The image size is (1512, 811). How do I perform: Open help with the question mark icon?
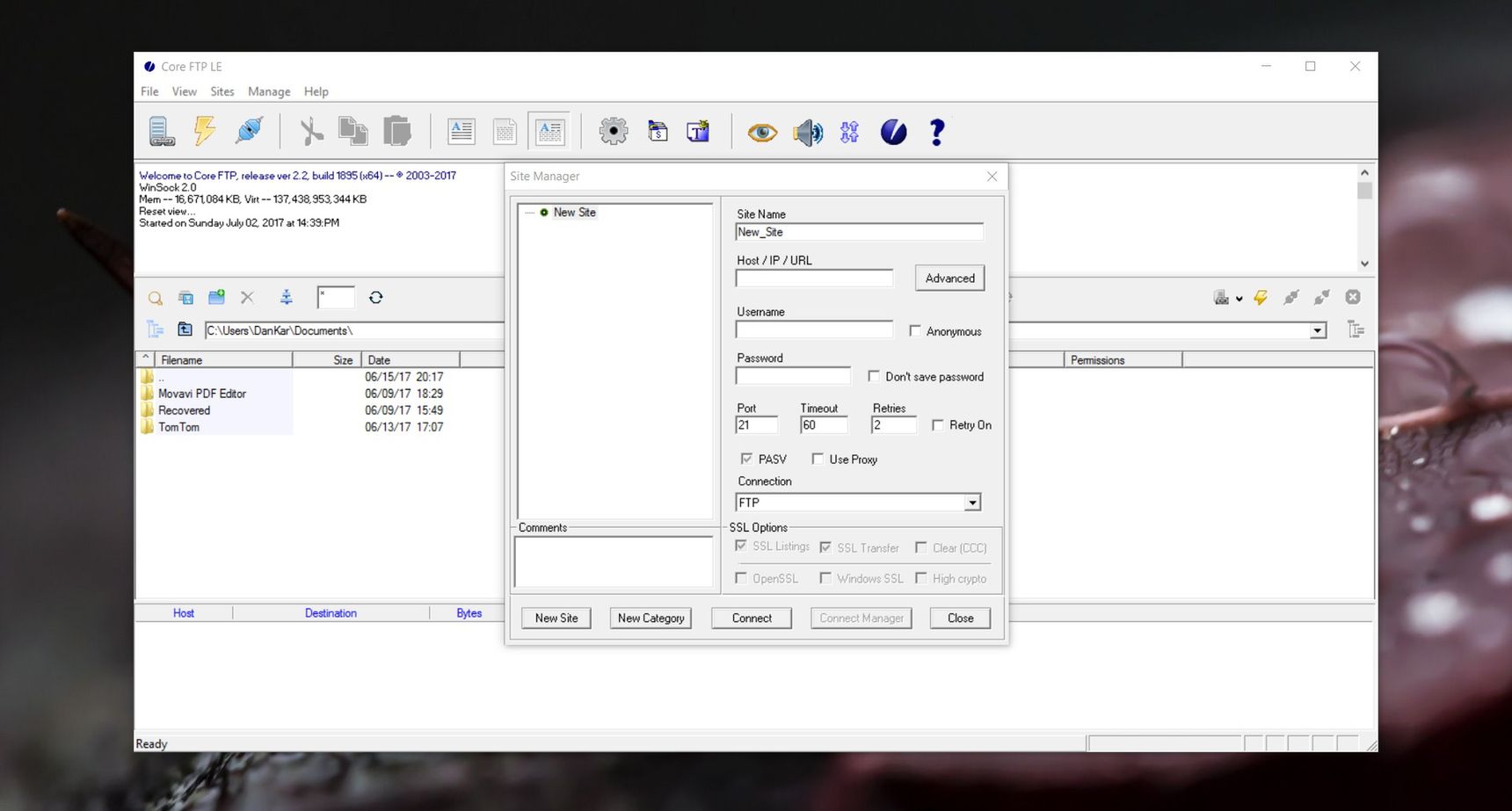click(x=937, y=132)
